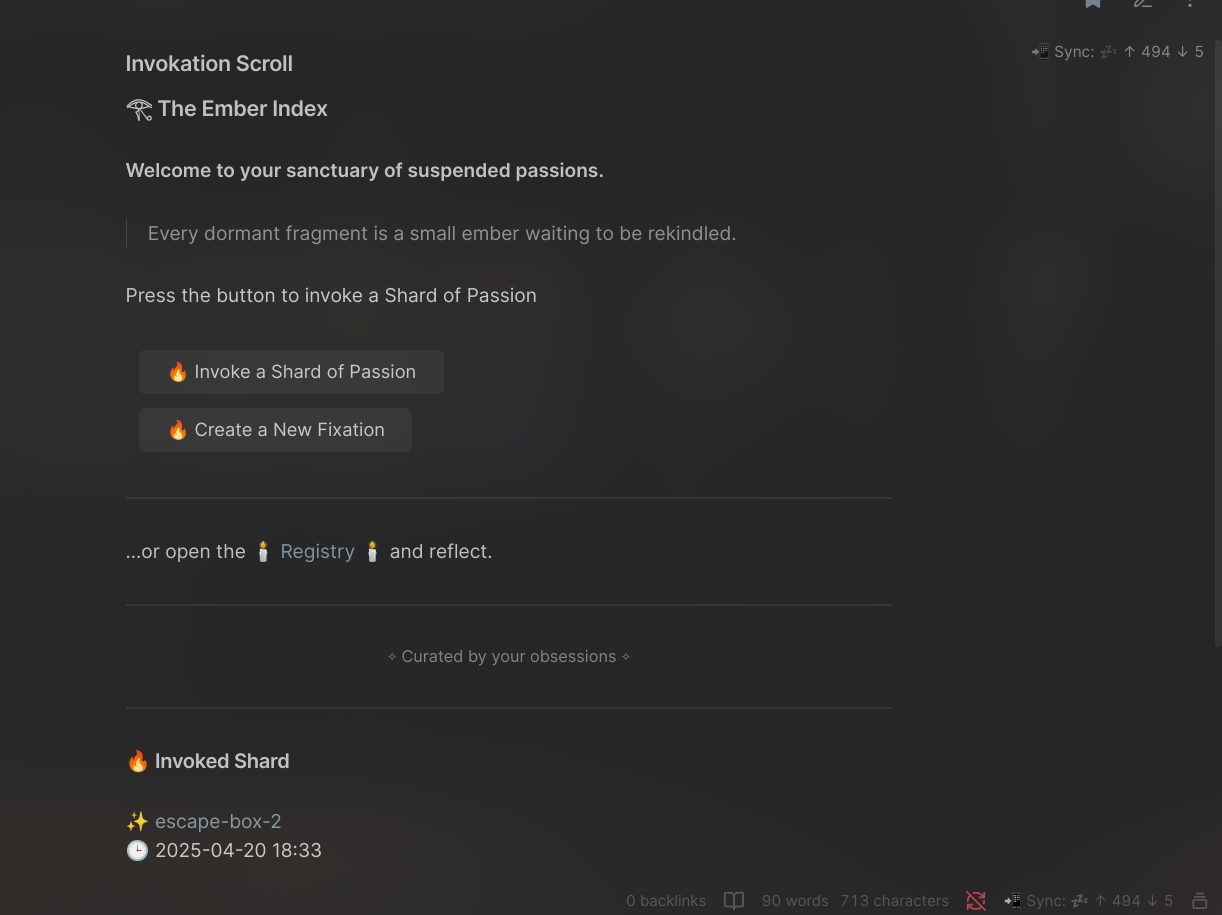The width and height of the screenshot is (1222, 915).
Task: Open the escape-box-2 note link
Action: (x=218, y=822)
